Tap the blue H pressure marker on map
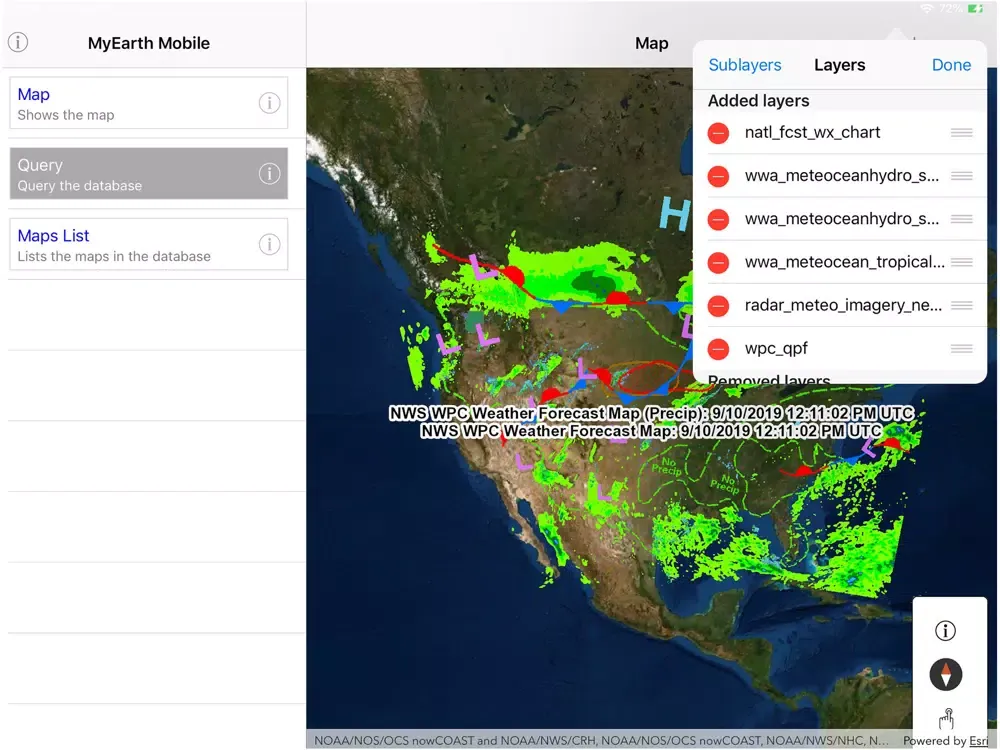The width and height of the screenshot is (1000, 750). click(675, 213)
